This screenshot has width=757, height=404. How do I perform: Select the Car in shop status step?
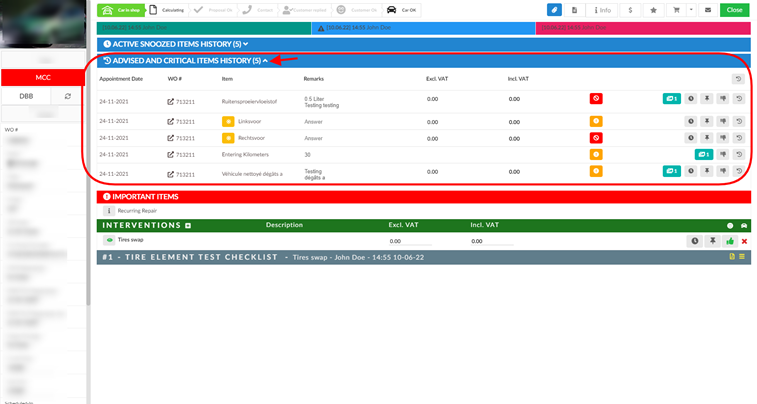point(121,10)
